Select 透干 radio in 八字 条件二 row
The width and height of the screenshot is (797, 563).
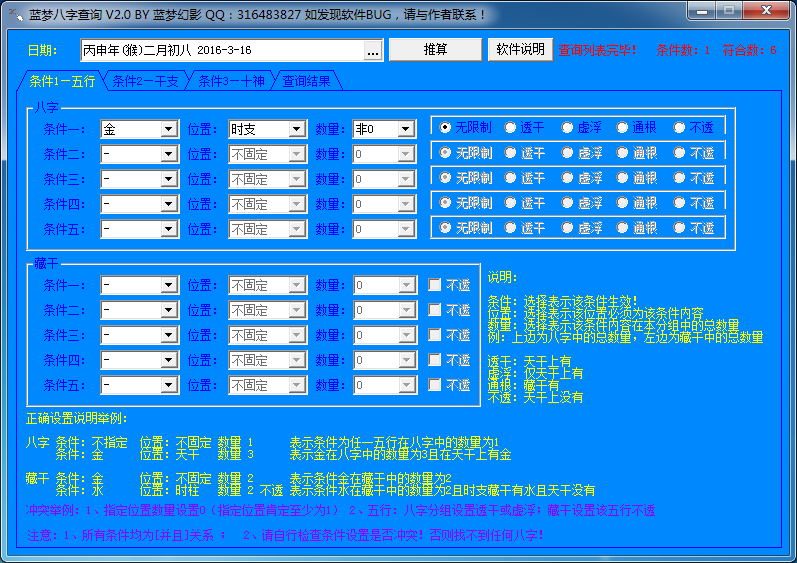click(510, 152)
